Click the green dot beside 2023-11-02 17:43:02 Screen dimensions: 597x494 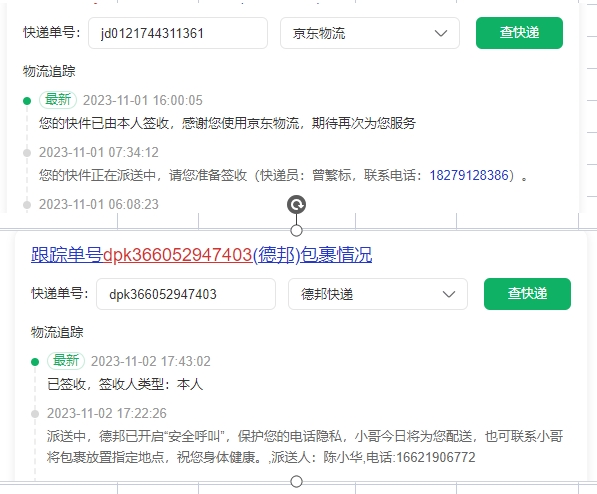(x=35, y=361)
